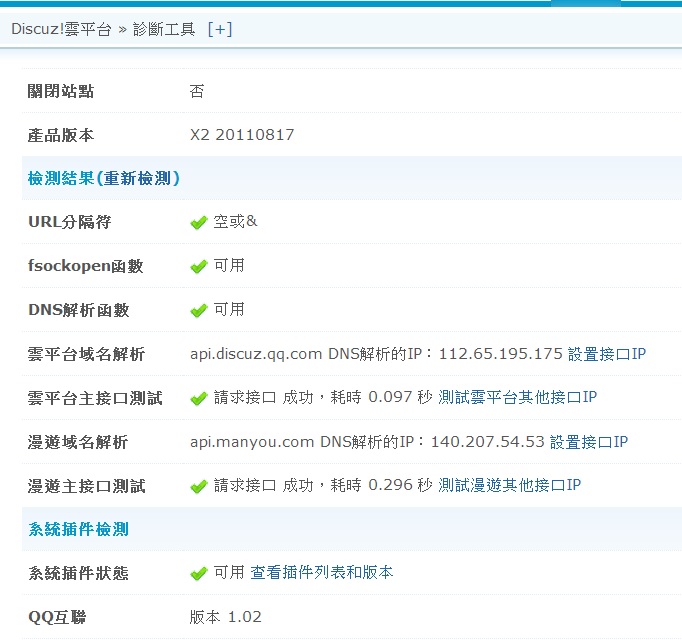Viewport: 682px width, 644px height.
Task: Select the 漫遊域名解析 label
Action: coord(77,442)
